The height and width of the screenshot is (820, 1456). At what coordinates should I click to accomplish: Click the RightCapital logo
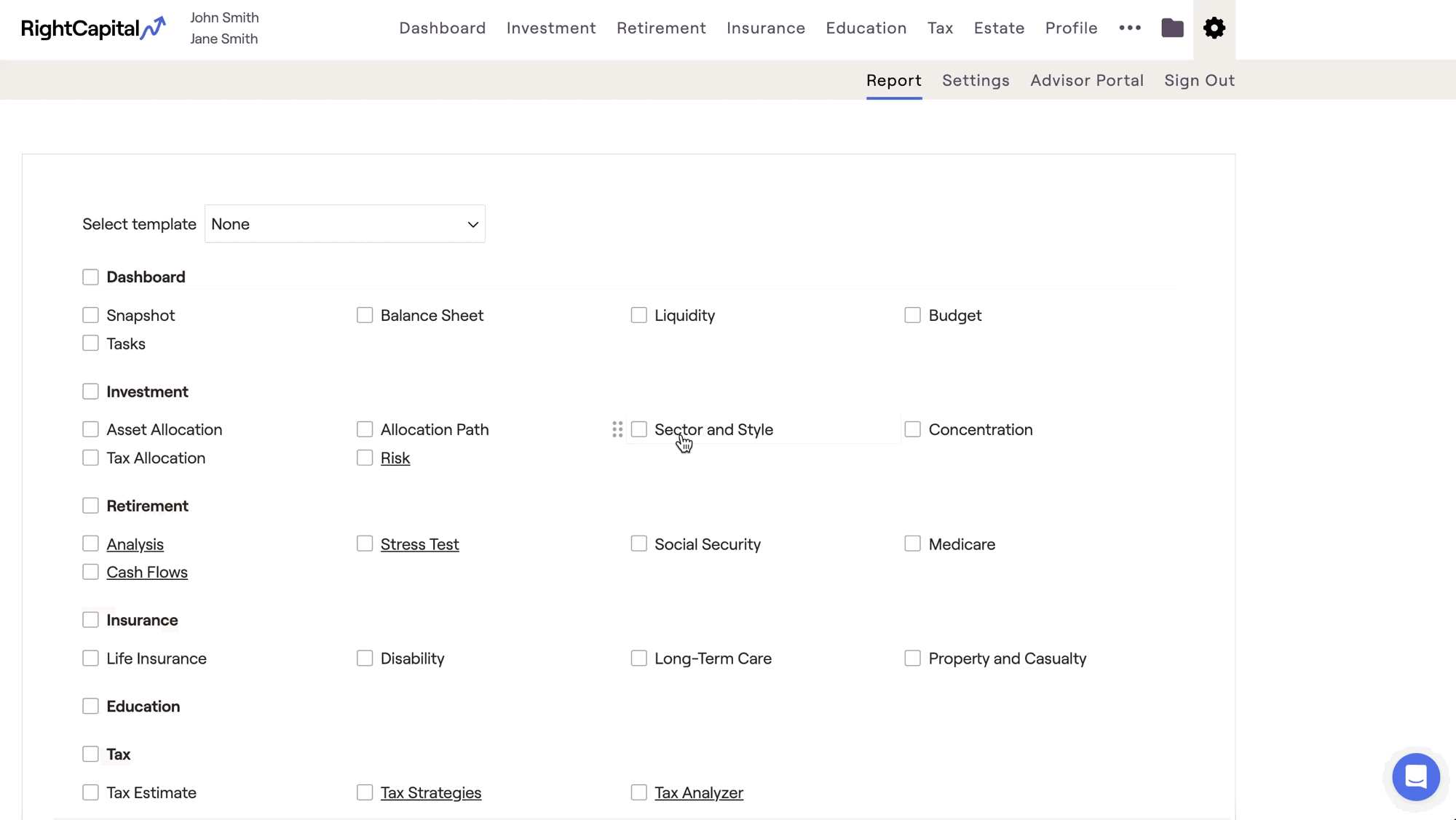click(93, 28)
